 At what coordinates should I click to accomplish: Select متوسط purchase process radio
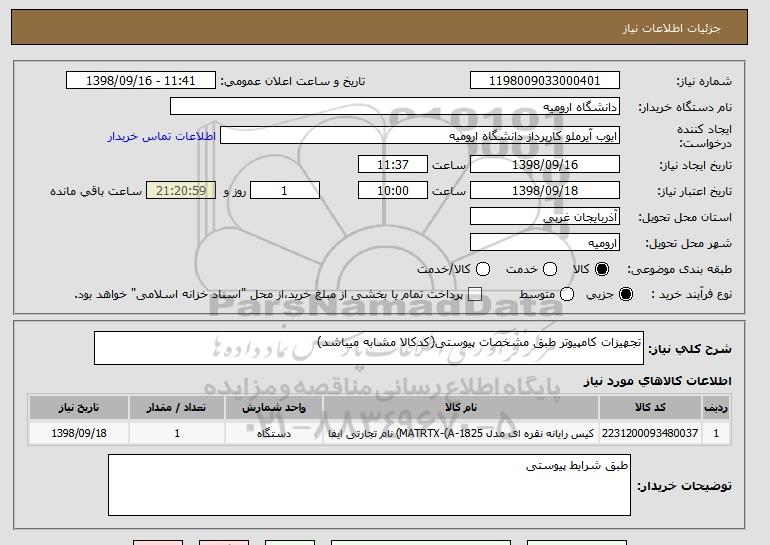tap(567, 294)
